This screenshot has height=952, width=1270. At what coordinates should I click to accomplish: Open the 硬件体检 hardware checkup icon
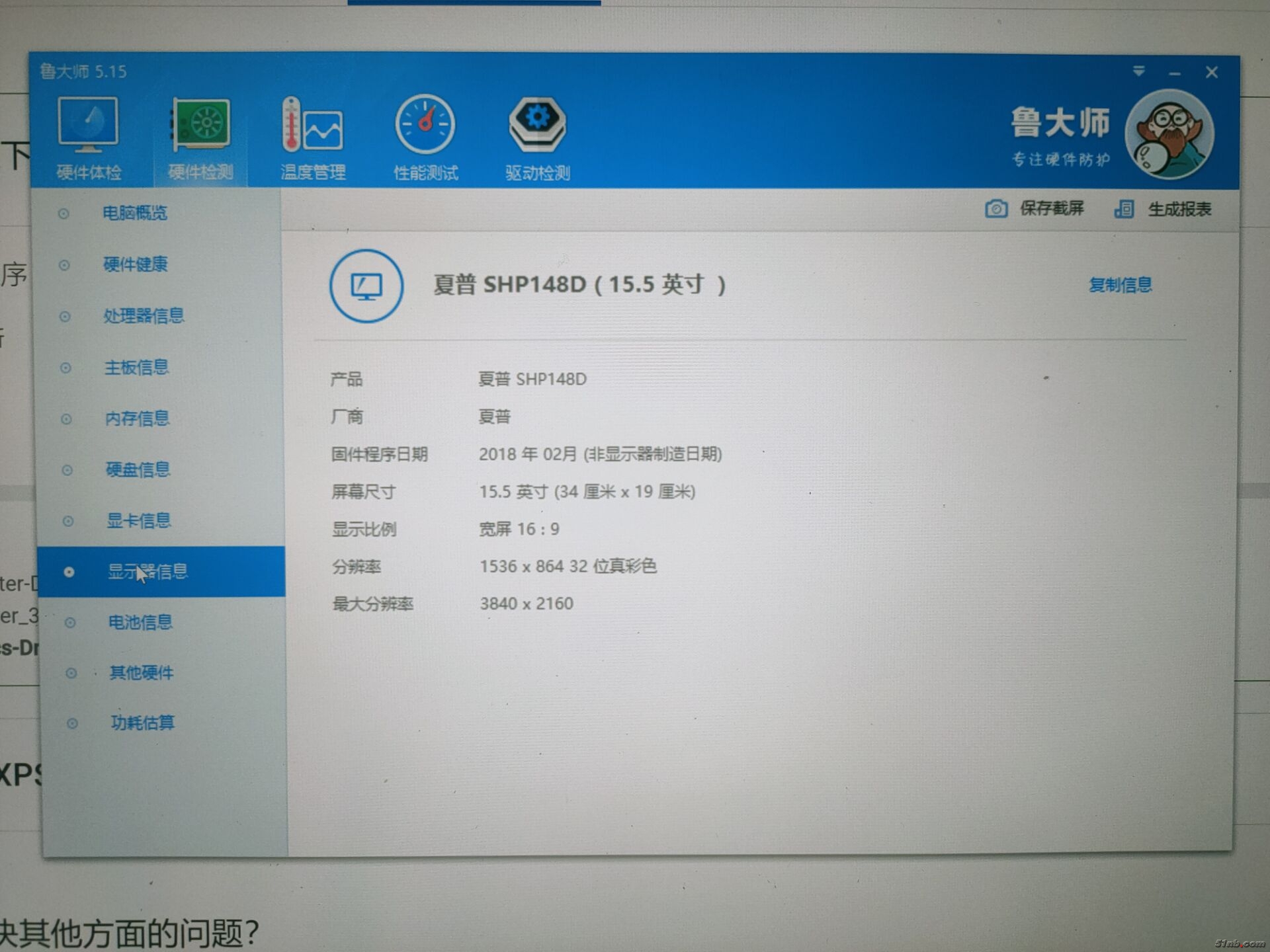pos(88,139)
